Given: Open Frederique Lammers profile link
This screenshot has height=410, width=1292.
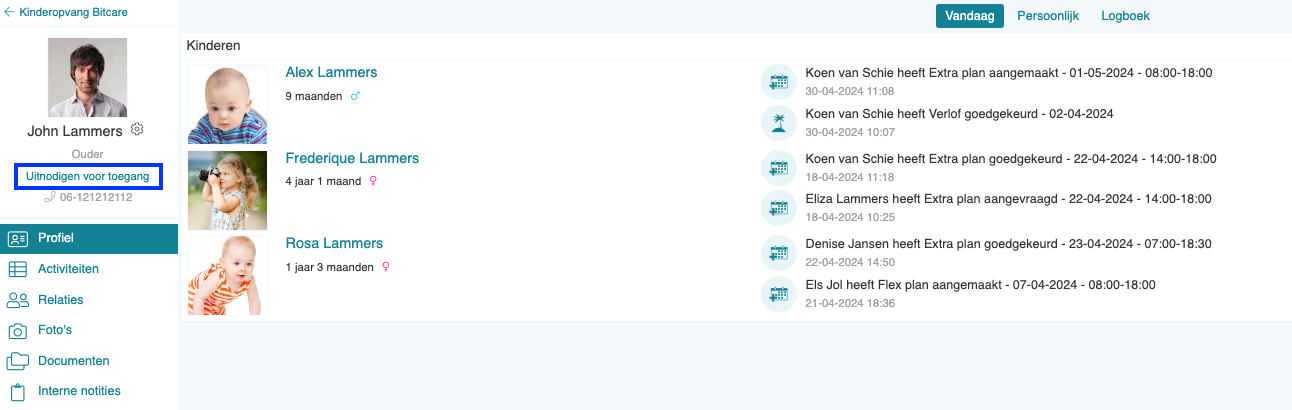Looking at the screenshot, I should [352, 159].
